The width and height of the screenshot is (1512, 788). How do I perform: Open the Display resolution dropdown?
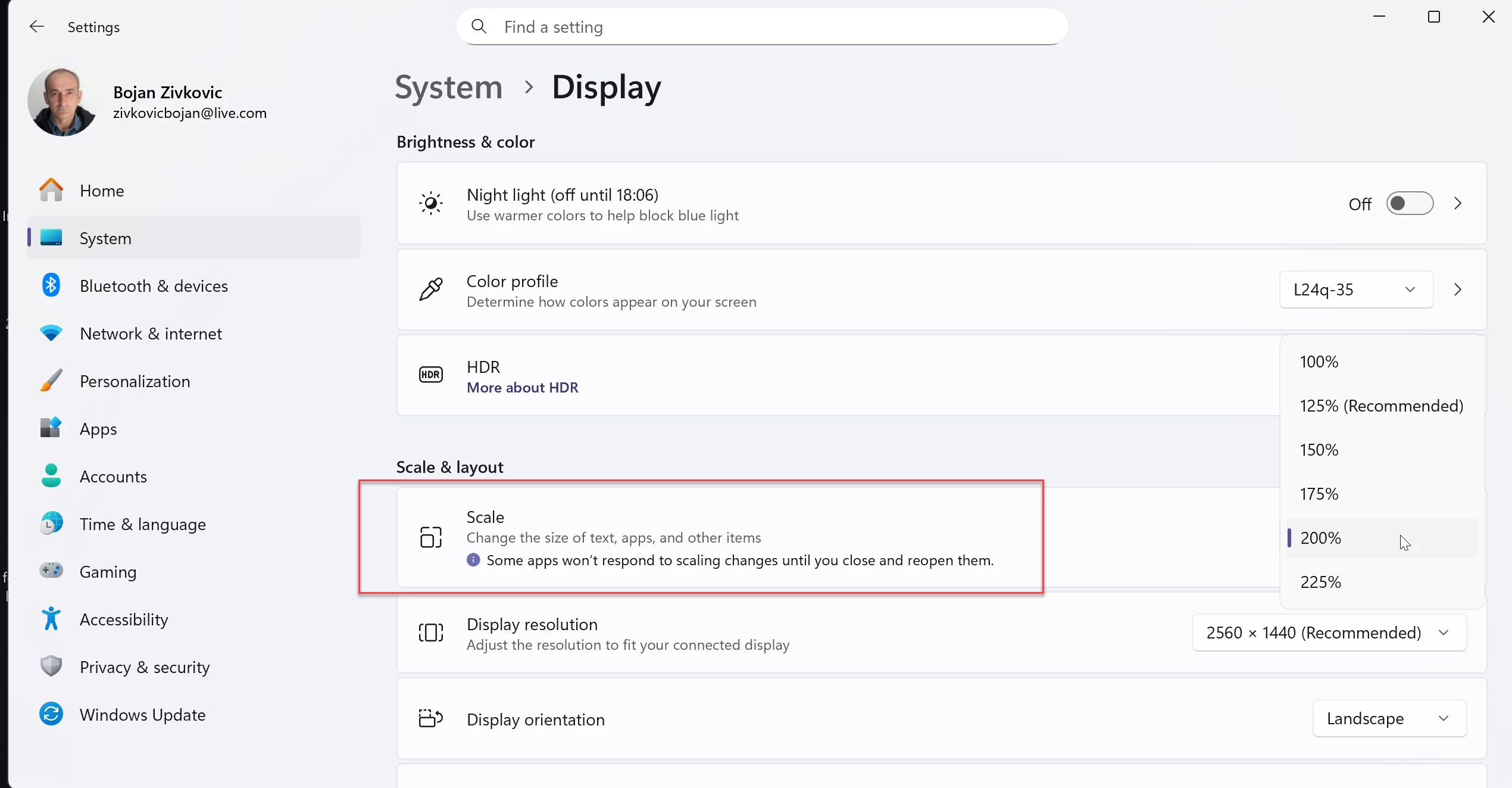[1329, 633]
